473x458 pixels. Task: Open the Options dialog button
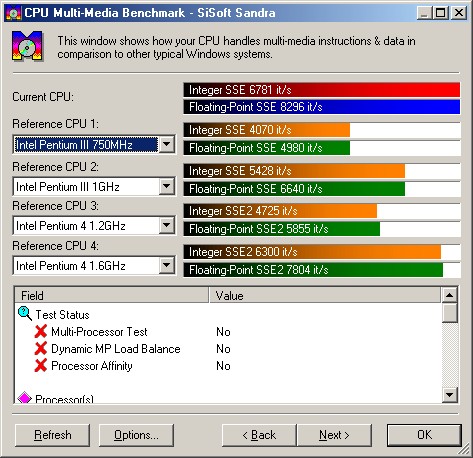point(136,435)
